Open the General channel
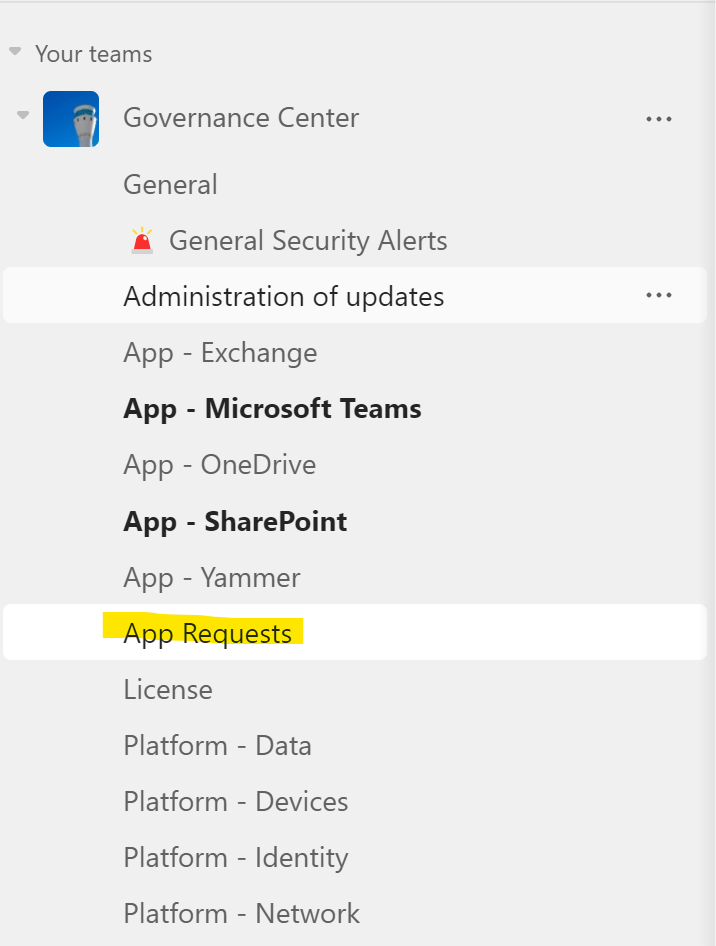 pos(170,185)
